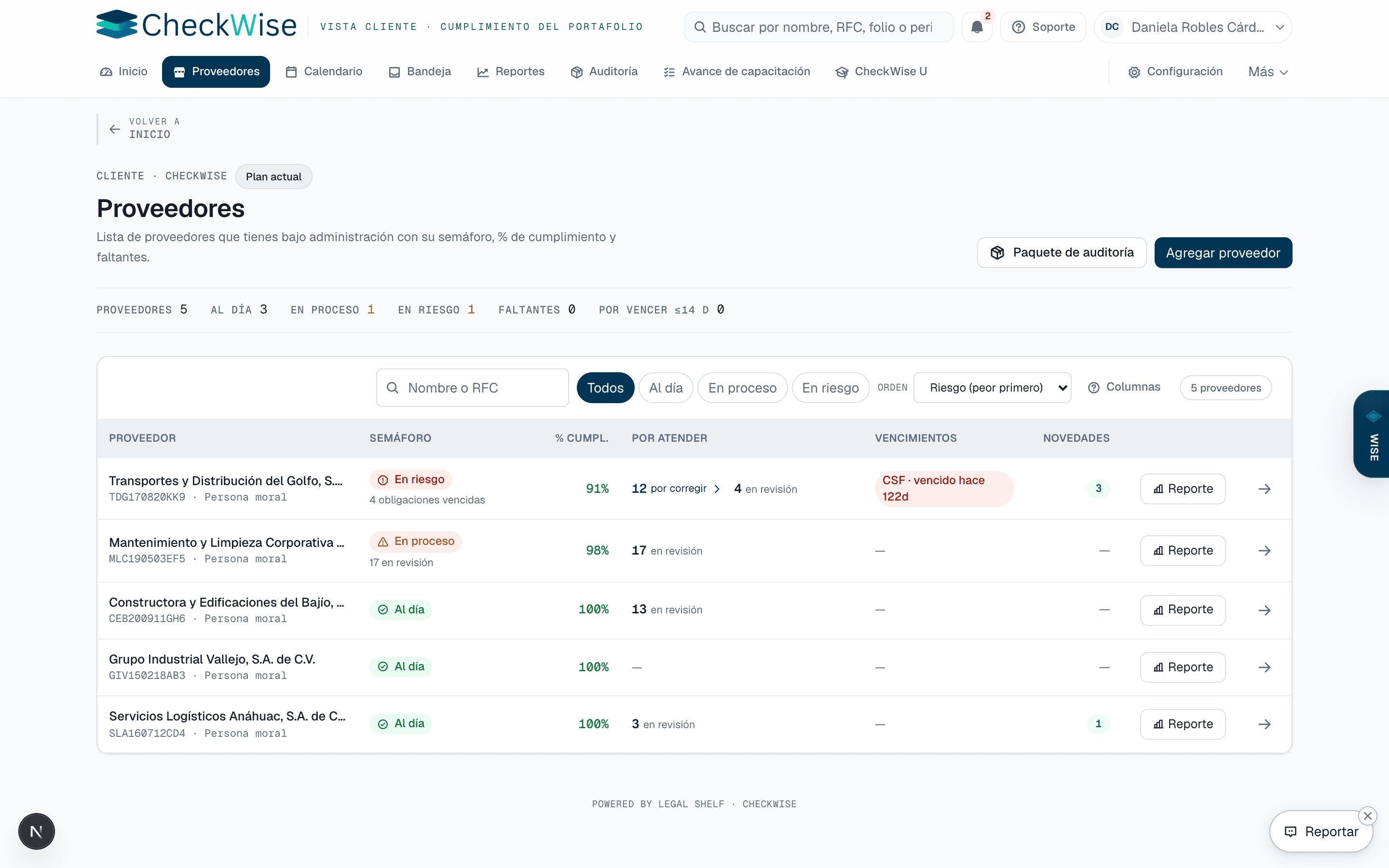Viewport: 1389px width, 868px height.
Task: Click Transportes y Distribución del Golfo name
Action: [x=226, y=480]
